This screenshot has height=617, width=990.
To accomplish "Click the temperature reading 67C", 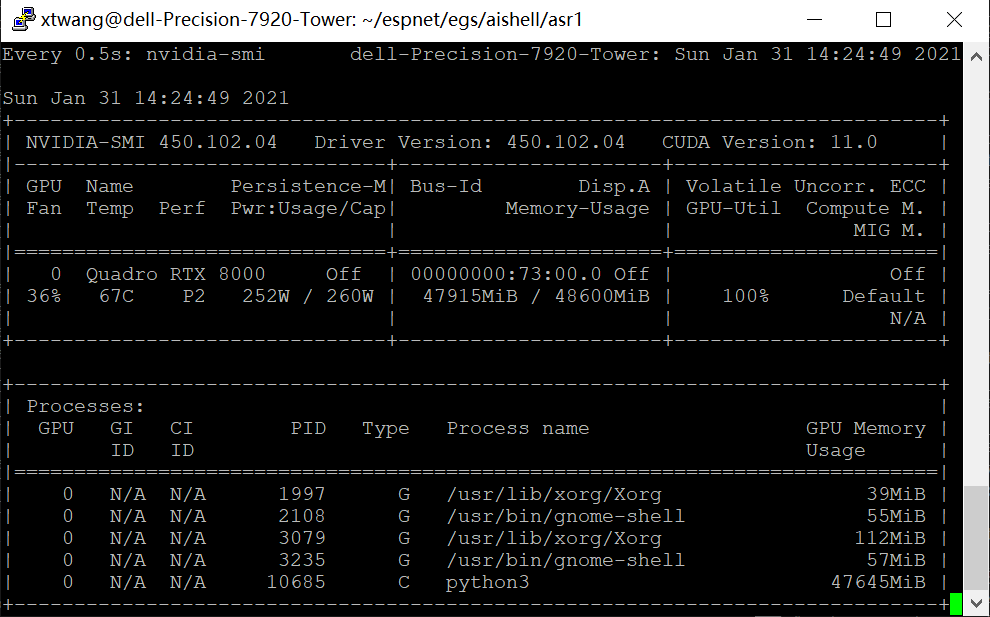I will [x=119, y=295].
